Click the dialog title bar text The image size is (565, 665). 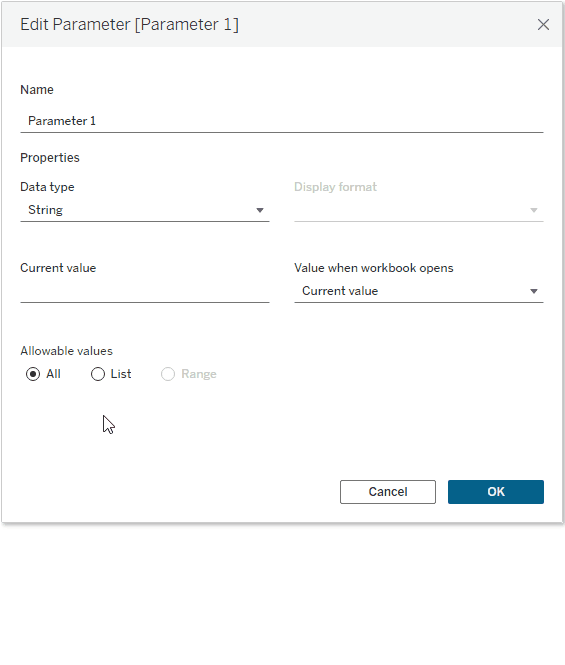point(129,25)
